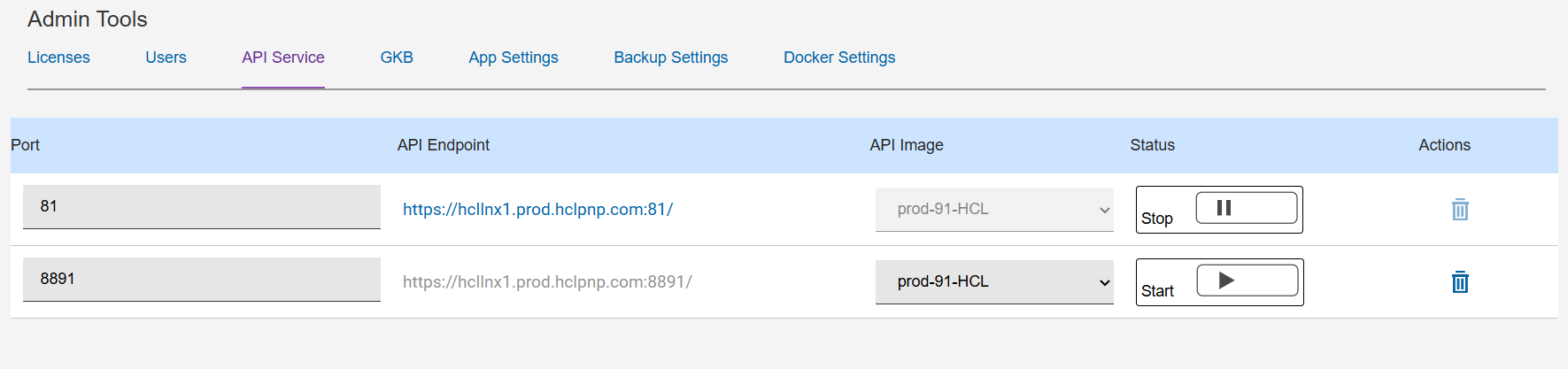
Task: Click the Port column header
Action: [25, 145]
